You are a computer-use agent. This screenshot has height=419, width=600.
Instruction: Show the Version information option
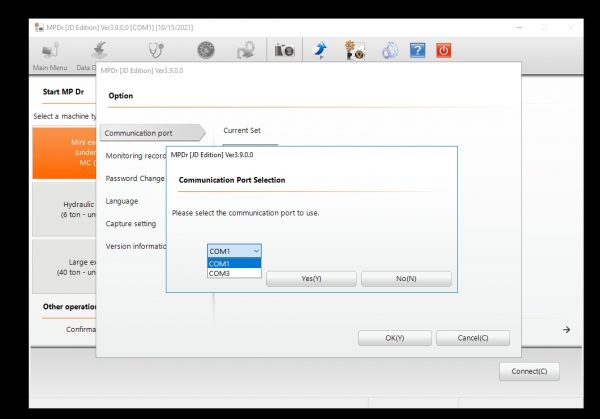(136, 246)
